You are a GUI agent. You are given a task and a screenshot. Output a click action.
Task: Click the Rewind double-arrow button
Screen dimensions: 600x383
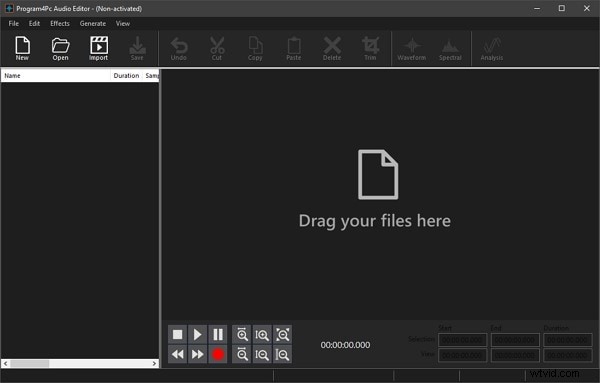coord(178,354)
